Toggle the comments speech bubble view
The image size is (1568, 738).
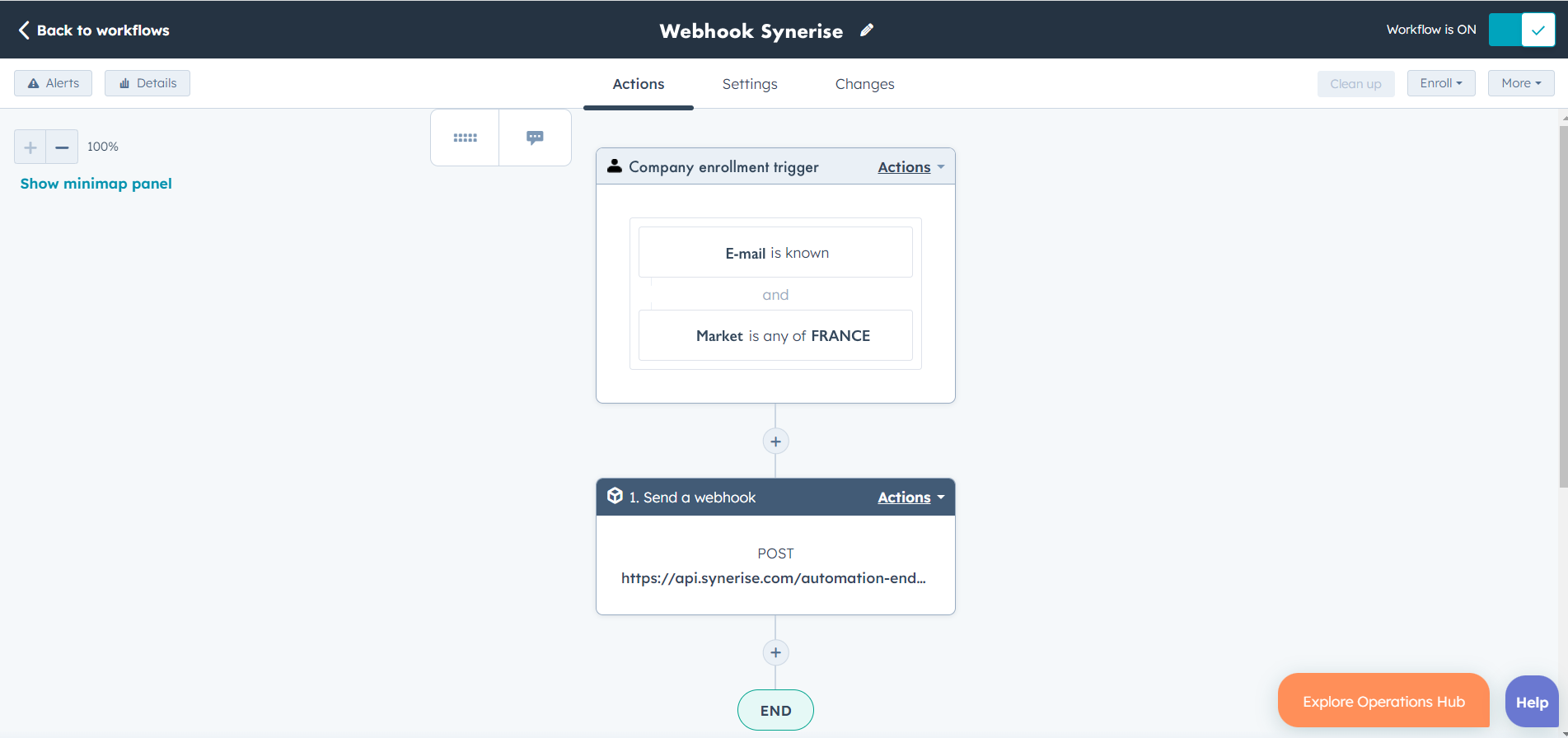pos(535,137)
